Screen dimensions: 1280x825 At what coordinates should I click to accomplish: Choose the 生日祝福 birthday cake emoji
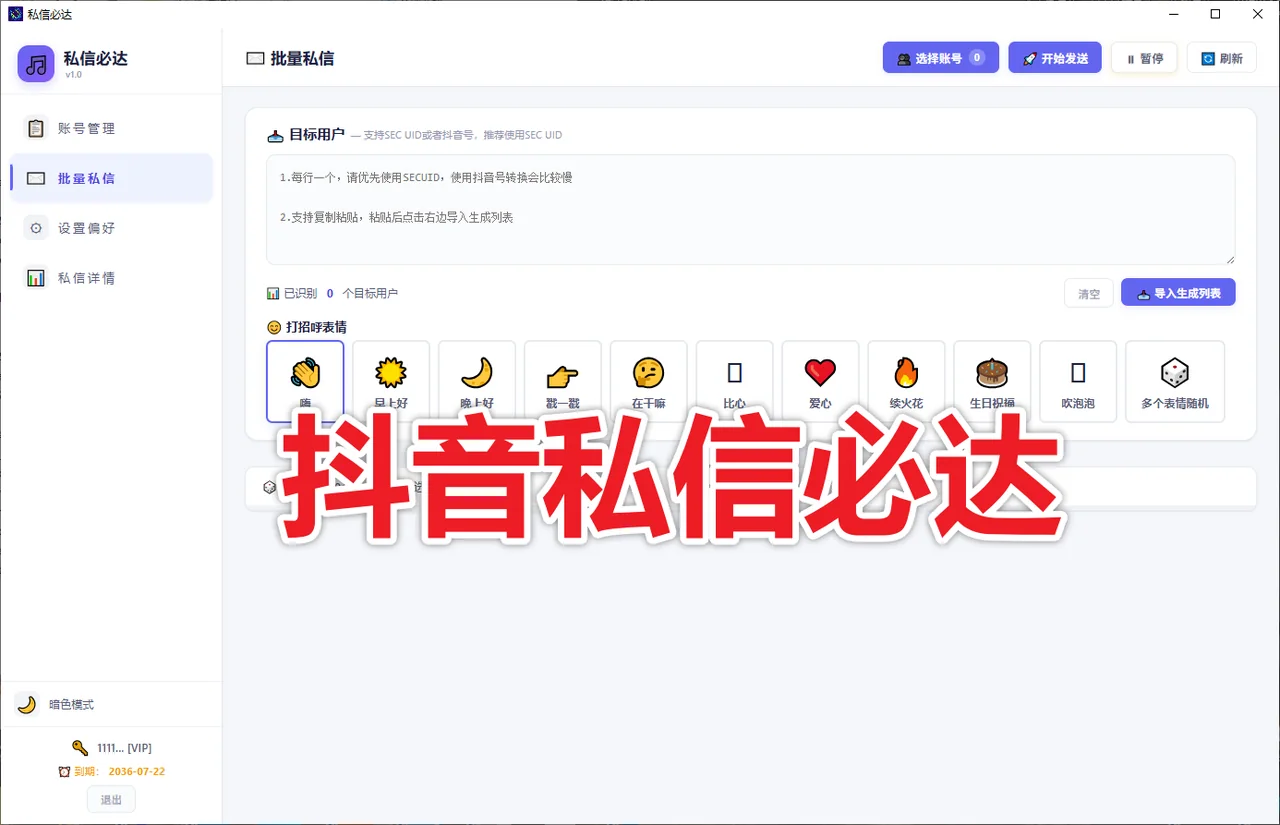click(992, 381)
